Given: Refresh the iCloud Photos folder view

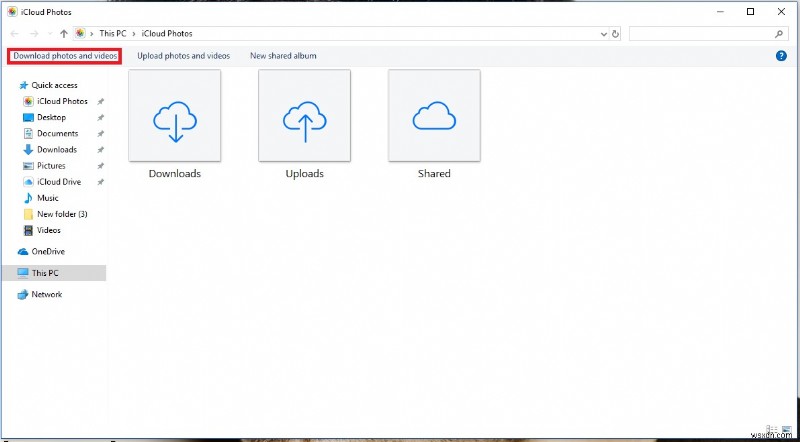Looking at the screenshot, I should pyautogui.click(x=615, y=34).
